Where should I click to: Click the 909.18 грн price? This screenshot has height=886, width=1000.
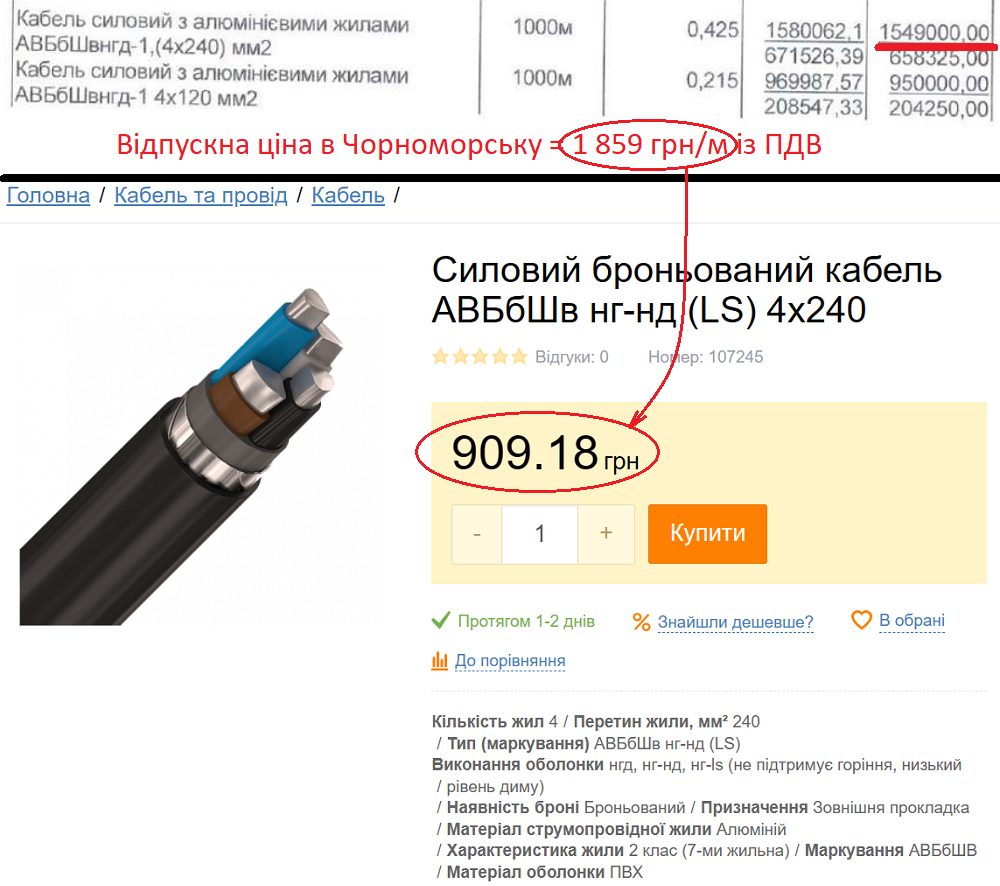(x=545, y=453)
